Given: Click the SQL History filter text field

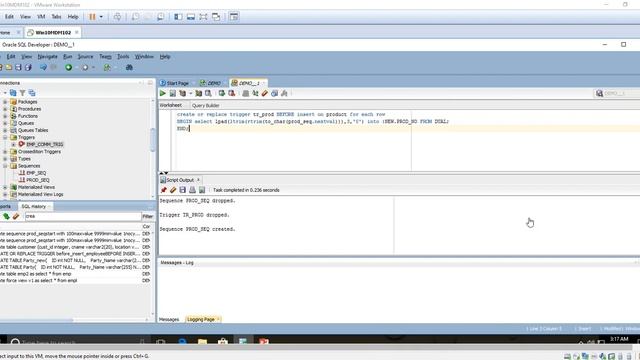Looking at the screenshot, I should tap(83, 216).
